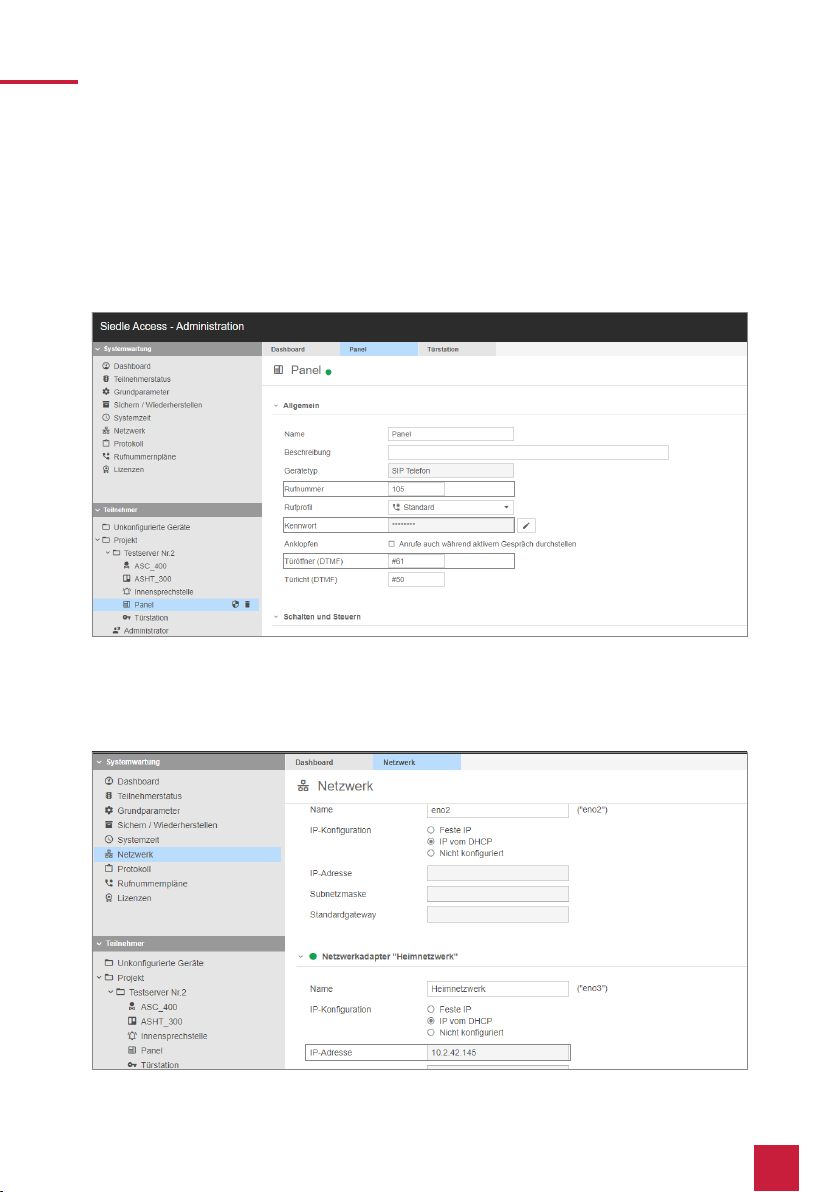This screenshot has height=1192, width=840.
Task: Select Innensprechstelle bell icon in Panel view tree
Action: tap(127, 591)
